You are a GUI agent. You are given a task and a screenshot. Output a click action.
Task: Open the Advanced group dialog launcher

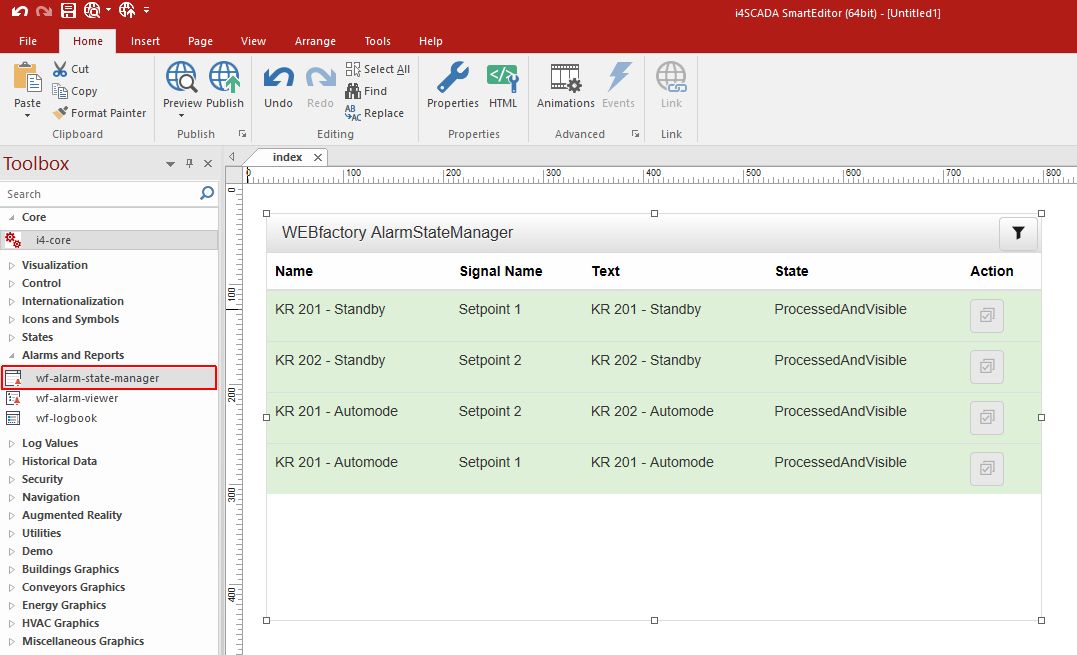[635, 134]
